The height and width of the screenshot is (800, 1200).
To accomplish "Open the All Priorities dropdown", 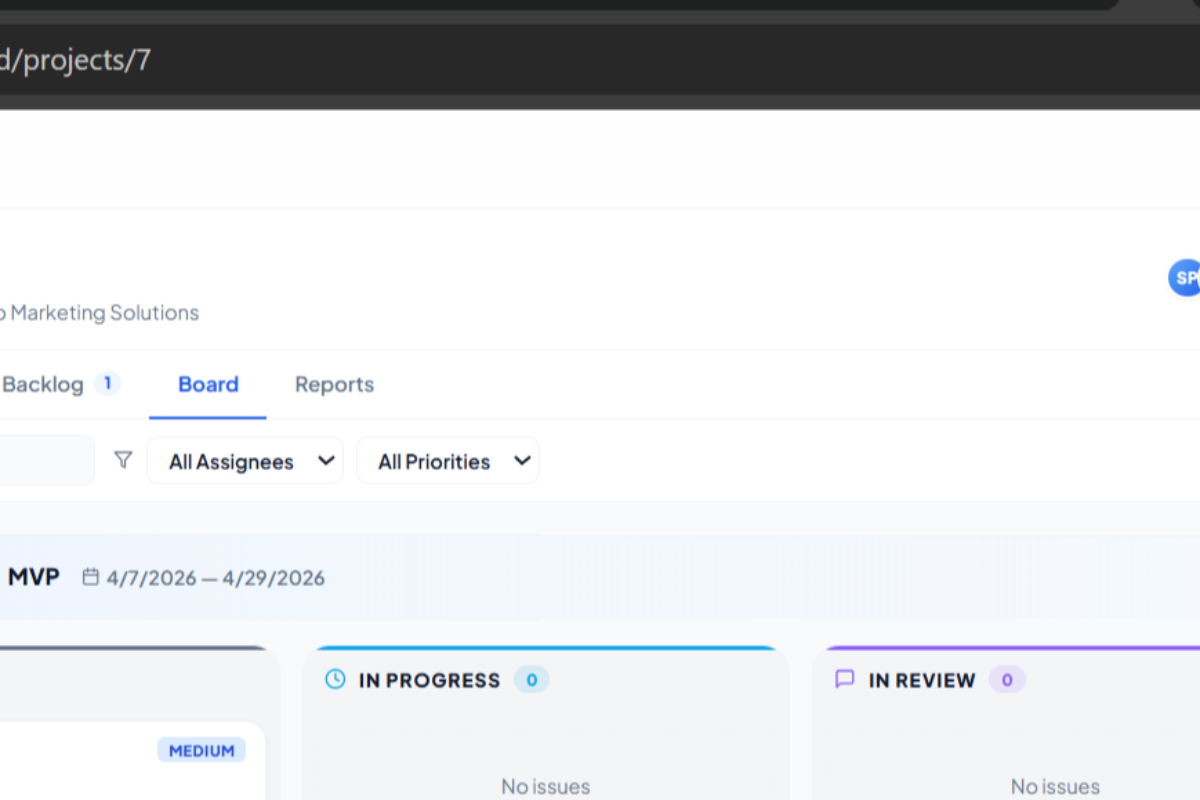I will click(x=448, y=461).
